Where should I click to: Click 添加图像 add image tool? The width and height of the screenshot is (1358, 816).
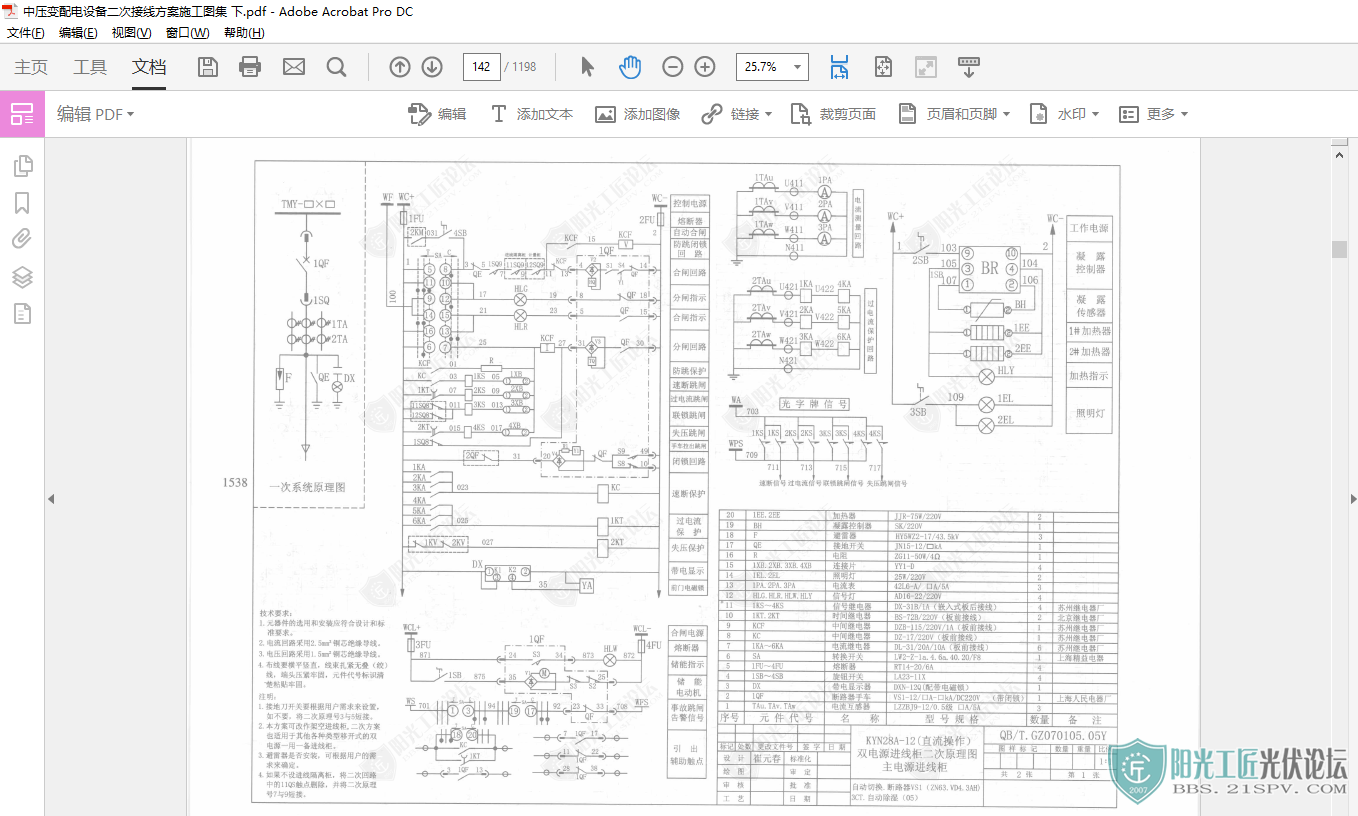tap(638, 114)
